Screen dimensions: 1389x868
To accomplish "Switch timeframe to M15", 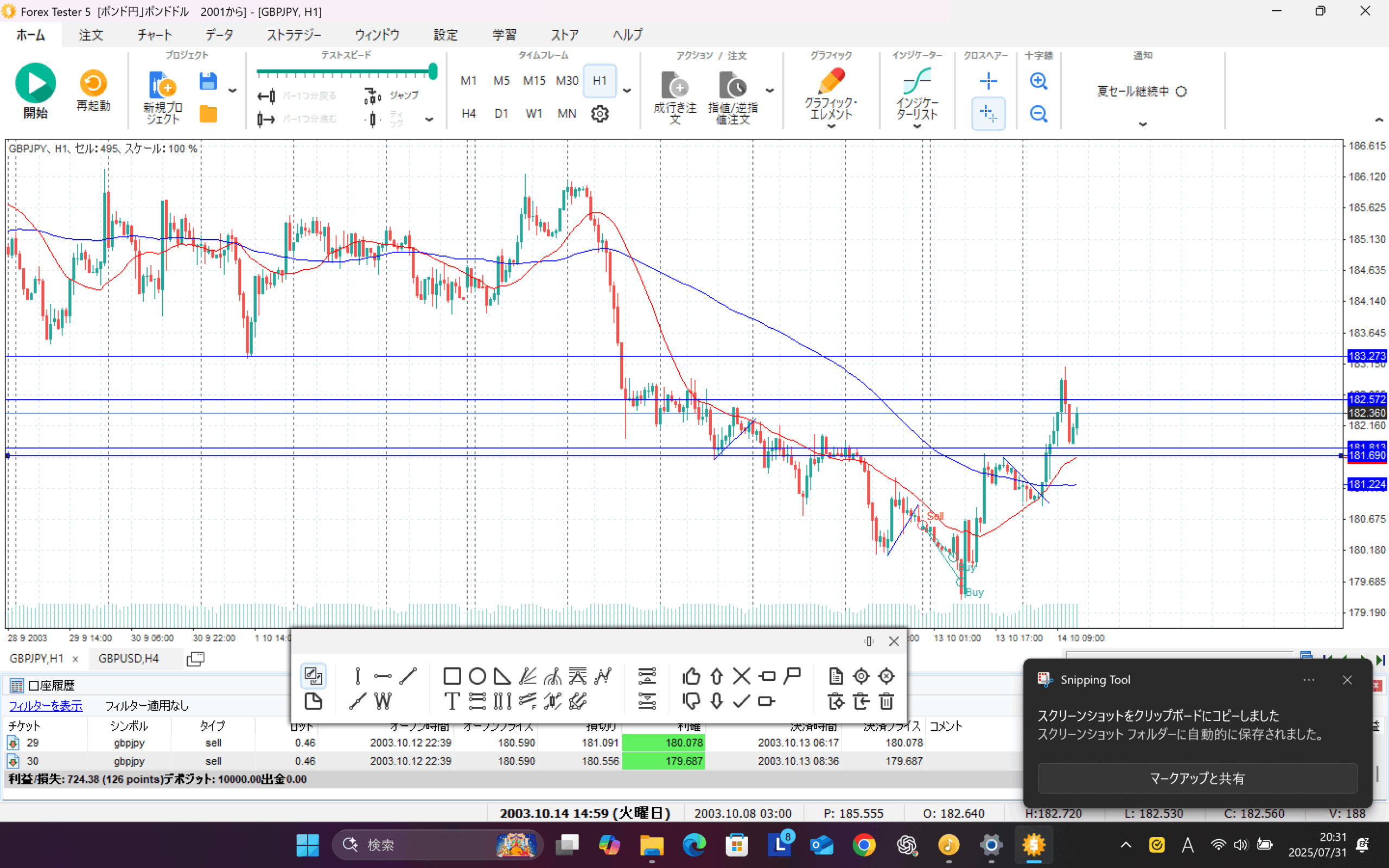I will (x=534, y=81).
